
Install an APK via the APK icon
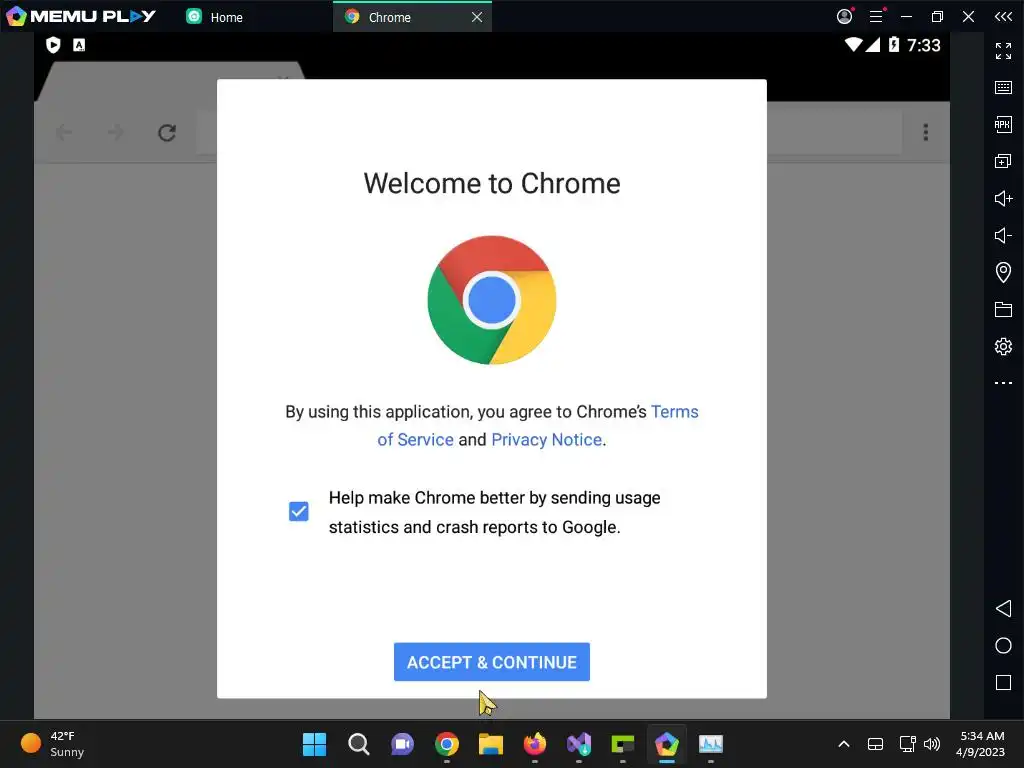click(x=1003, y=124)
